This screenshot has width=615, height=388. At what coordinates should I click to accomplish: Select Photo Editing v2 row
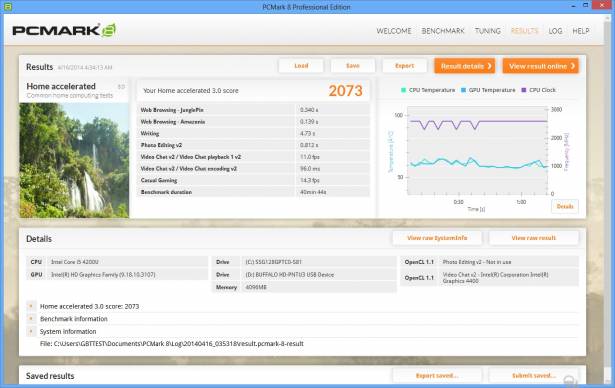[253, 145]
